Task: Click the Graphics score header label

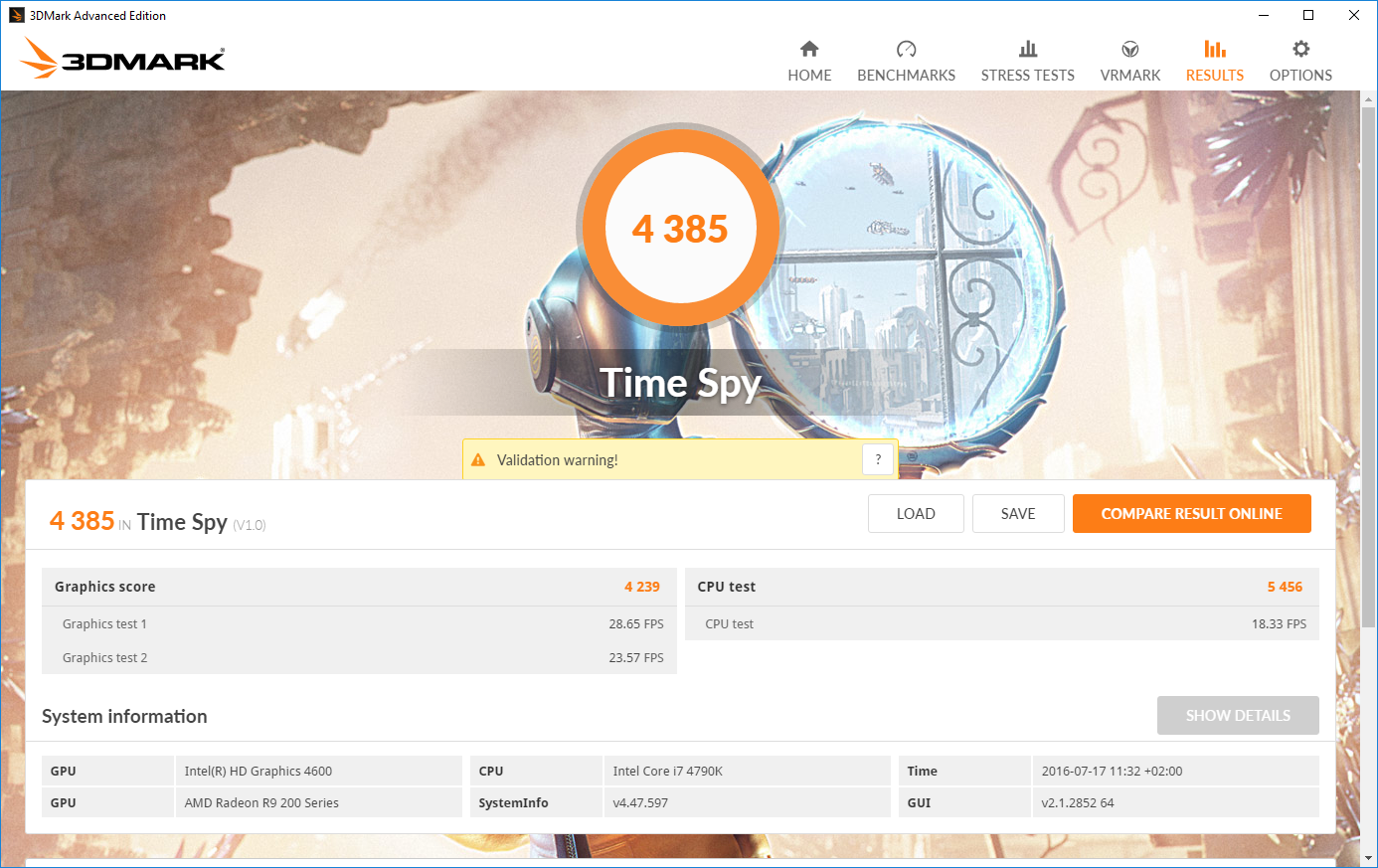Action: (104, 587)
